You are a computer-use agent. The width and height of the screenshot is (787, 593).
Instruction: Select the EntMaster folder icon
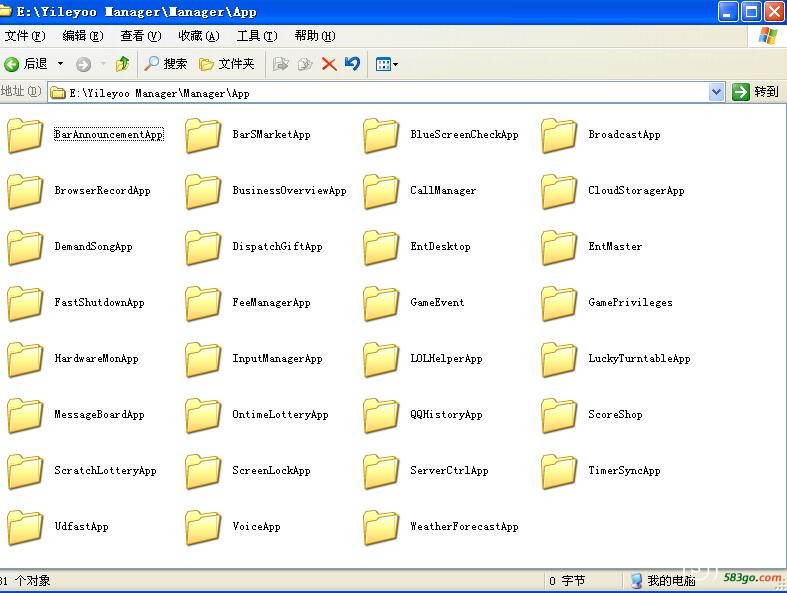tap(559, 247)
